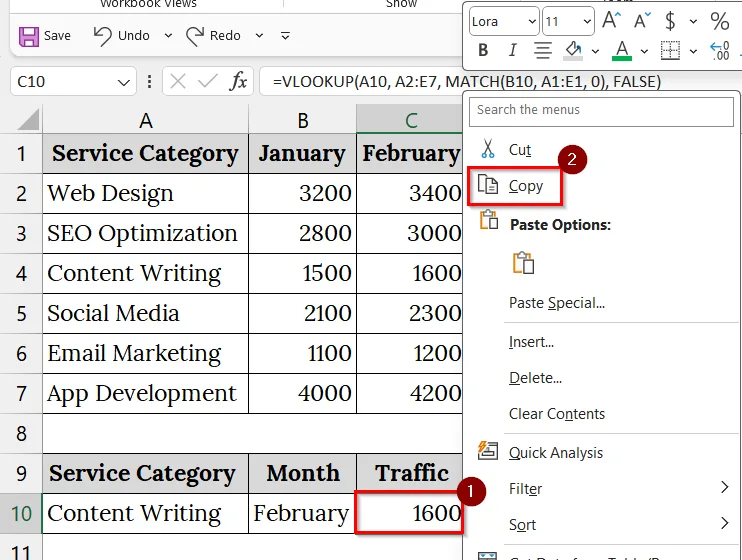
Task: Click the Increase Decimal icon
Action: [720, 50]
